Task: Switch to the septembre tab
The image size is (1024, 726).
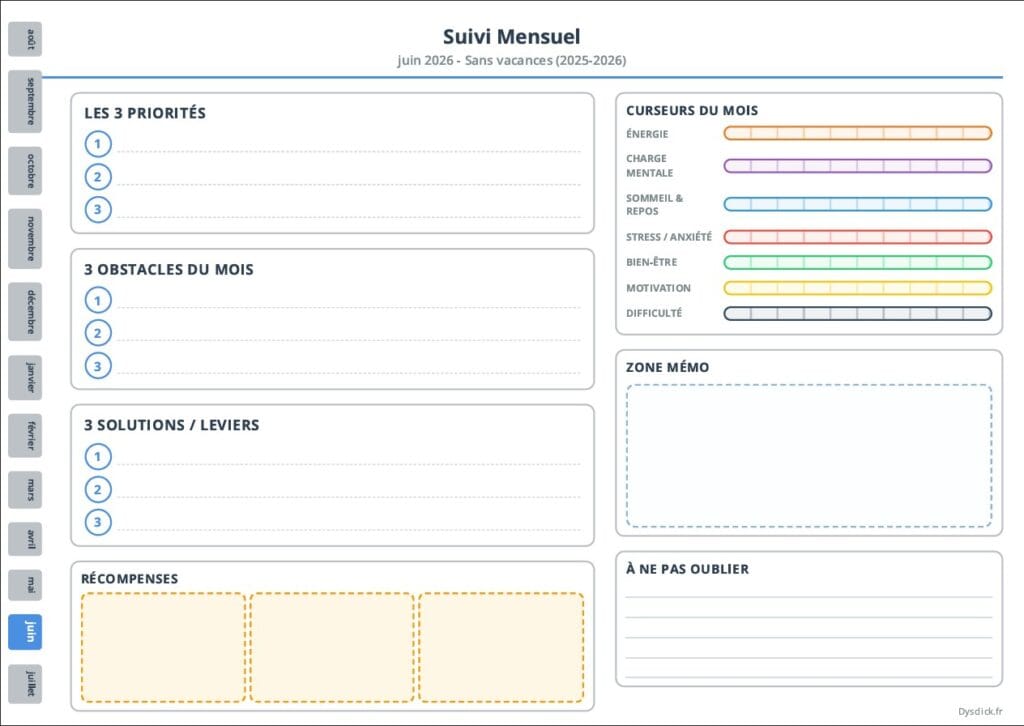Action: (25, 101)
